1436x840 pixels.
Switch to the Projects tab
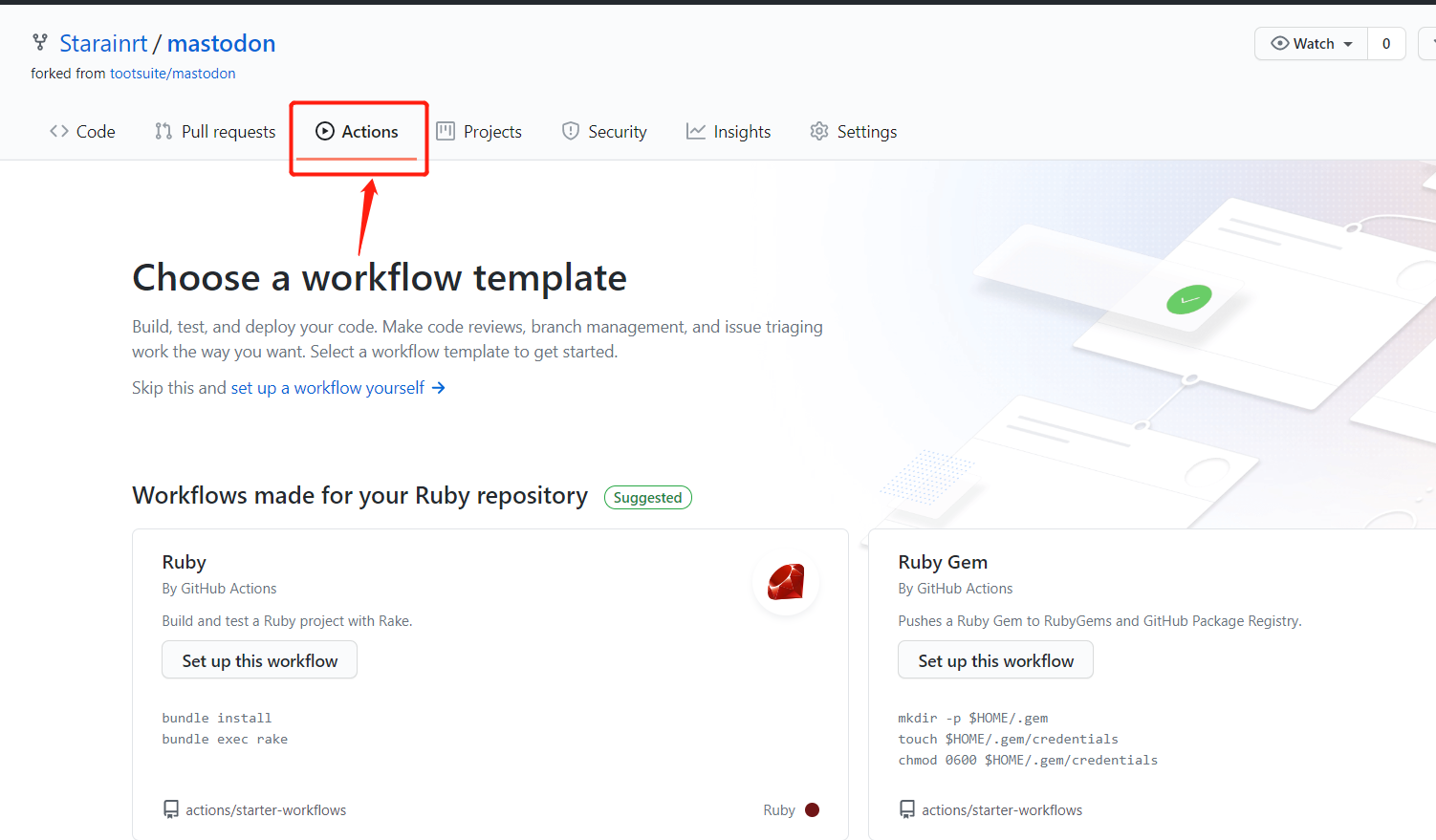[479, 132]
